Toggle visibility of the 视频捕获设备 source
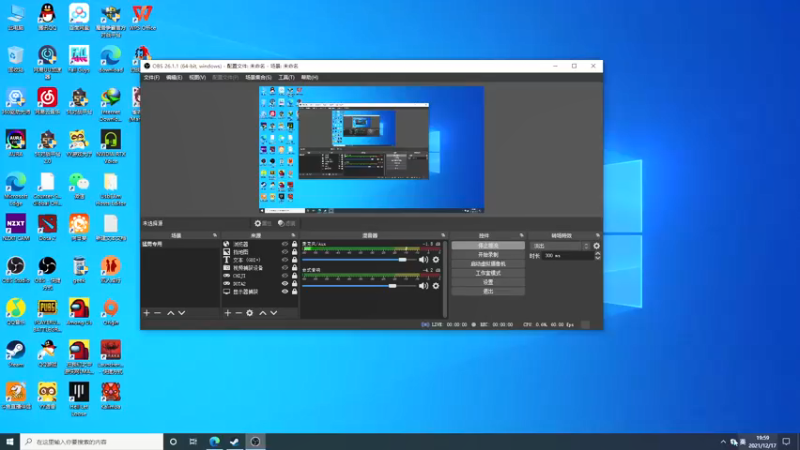The image size is (800, 450). [x=285, y=268]
